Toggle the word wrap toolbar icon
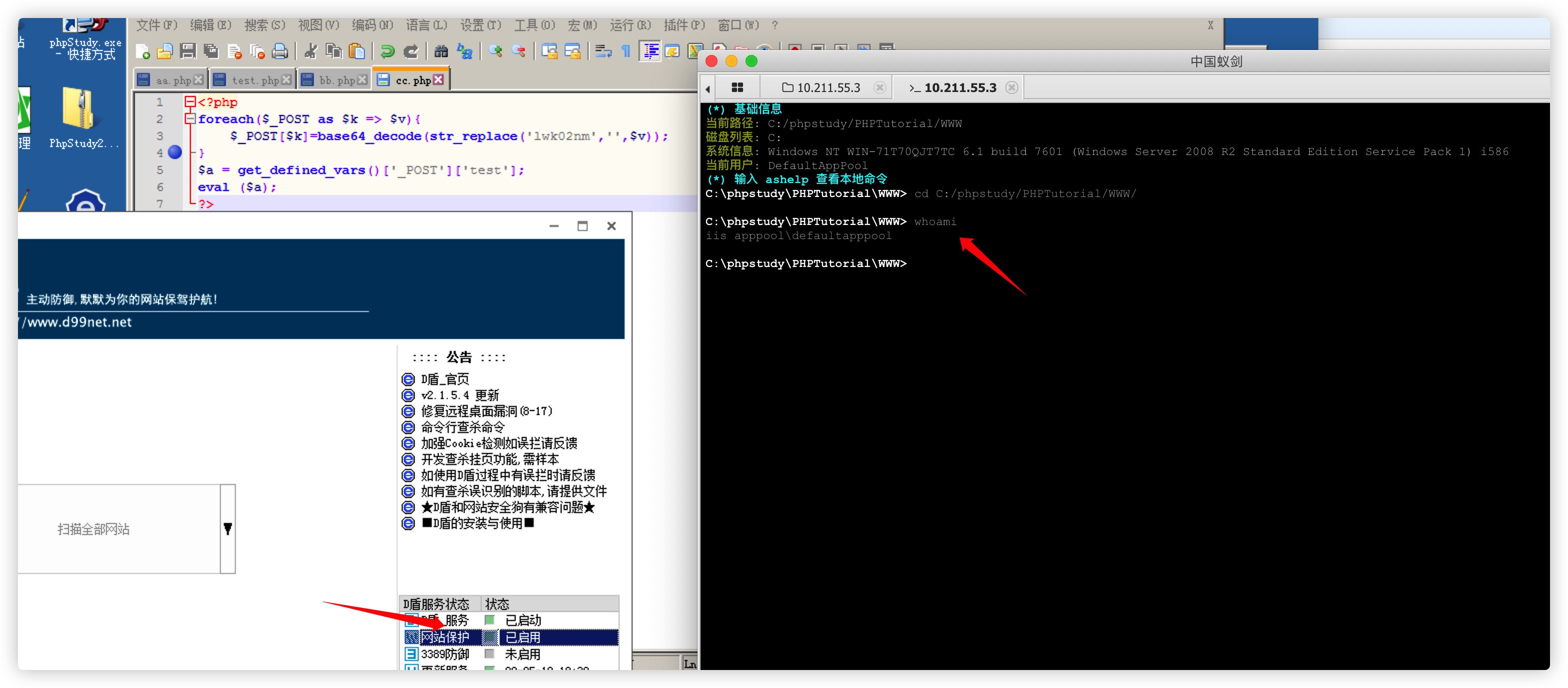This screenshot has height=688, width=1568. click(x=603, y=52)
